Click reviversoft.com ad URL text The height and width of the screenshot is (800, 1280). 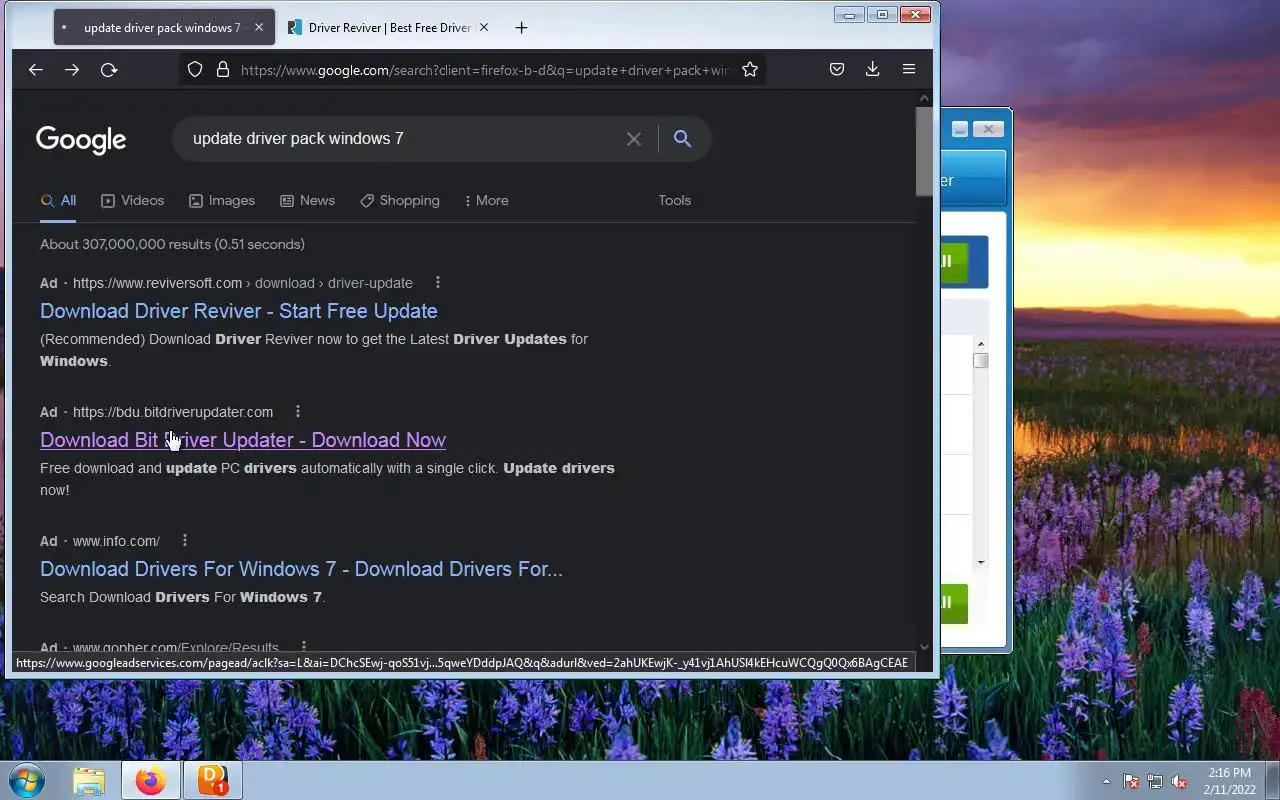tap(243, 283)
